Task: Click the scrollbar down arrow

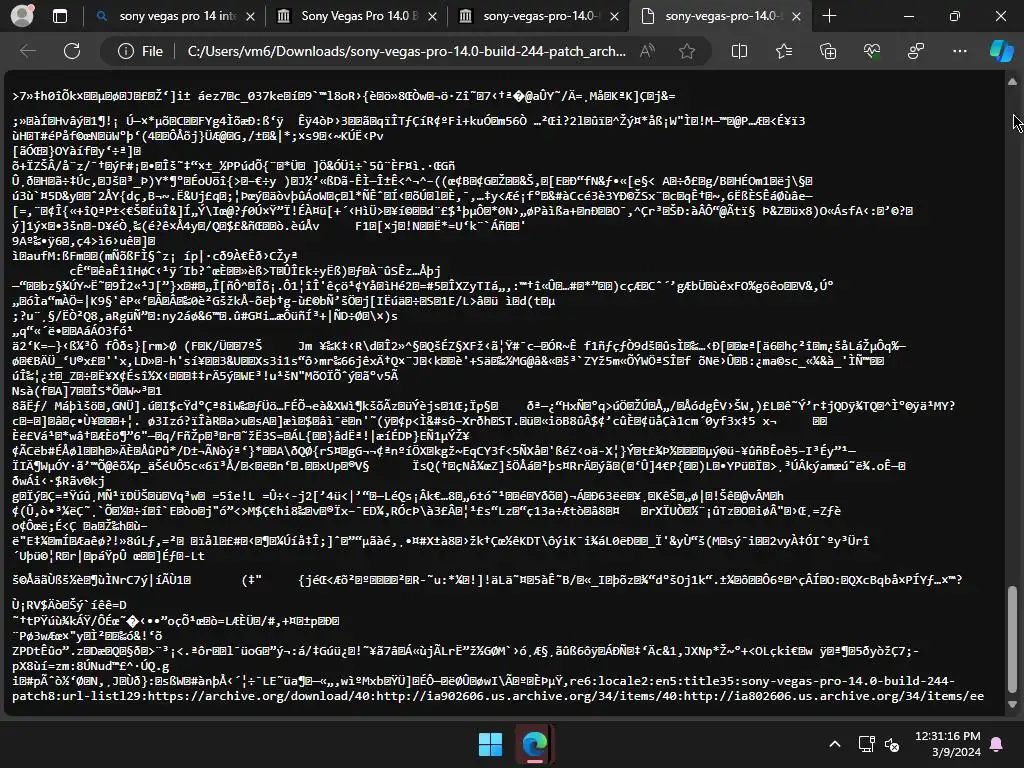Action: (1012, 705)
